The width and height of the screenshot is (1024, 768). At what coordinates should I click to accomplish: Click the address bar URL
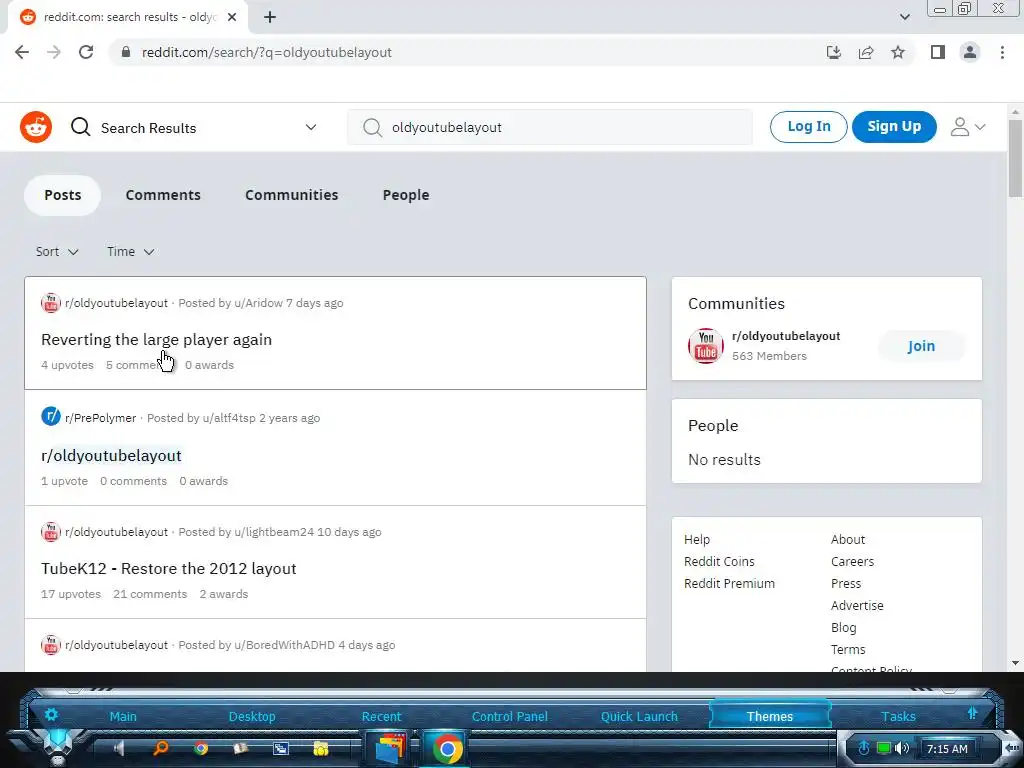[x=266, y=52]
